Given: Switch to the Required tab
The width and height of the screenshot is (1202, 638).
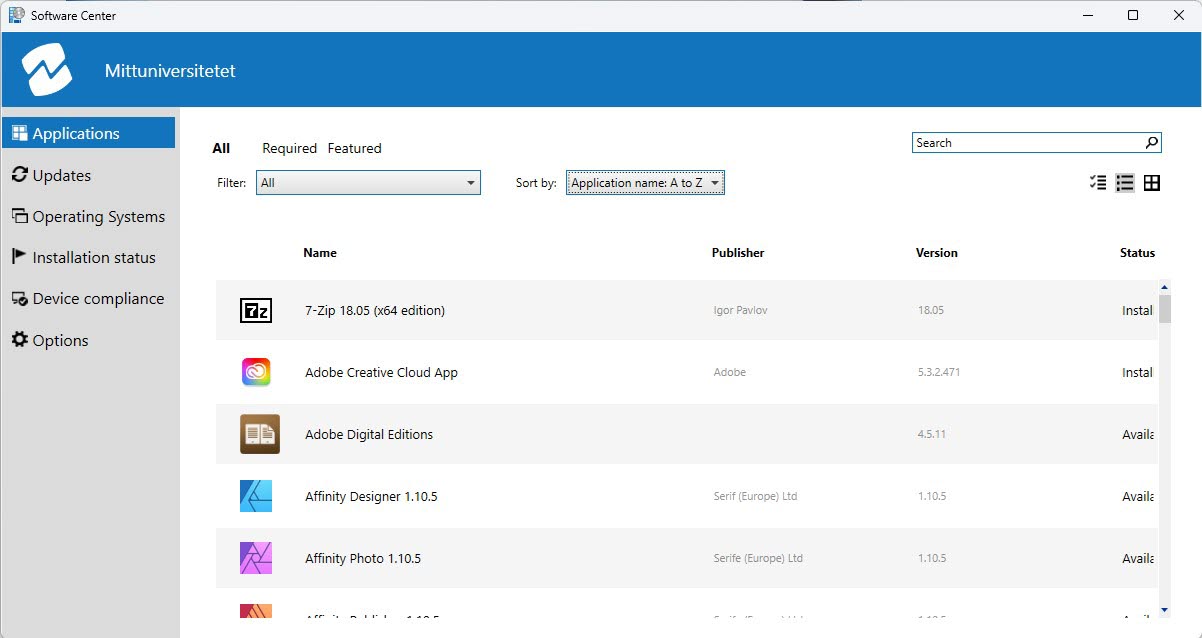Looking at the screenshot, I should point(289,148).
